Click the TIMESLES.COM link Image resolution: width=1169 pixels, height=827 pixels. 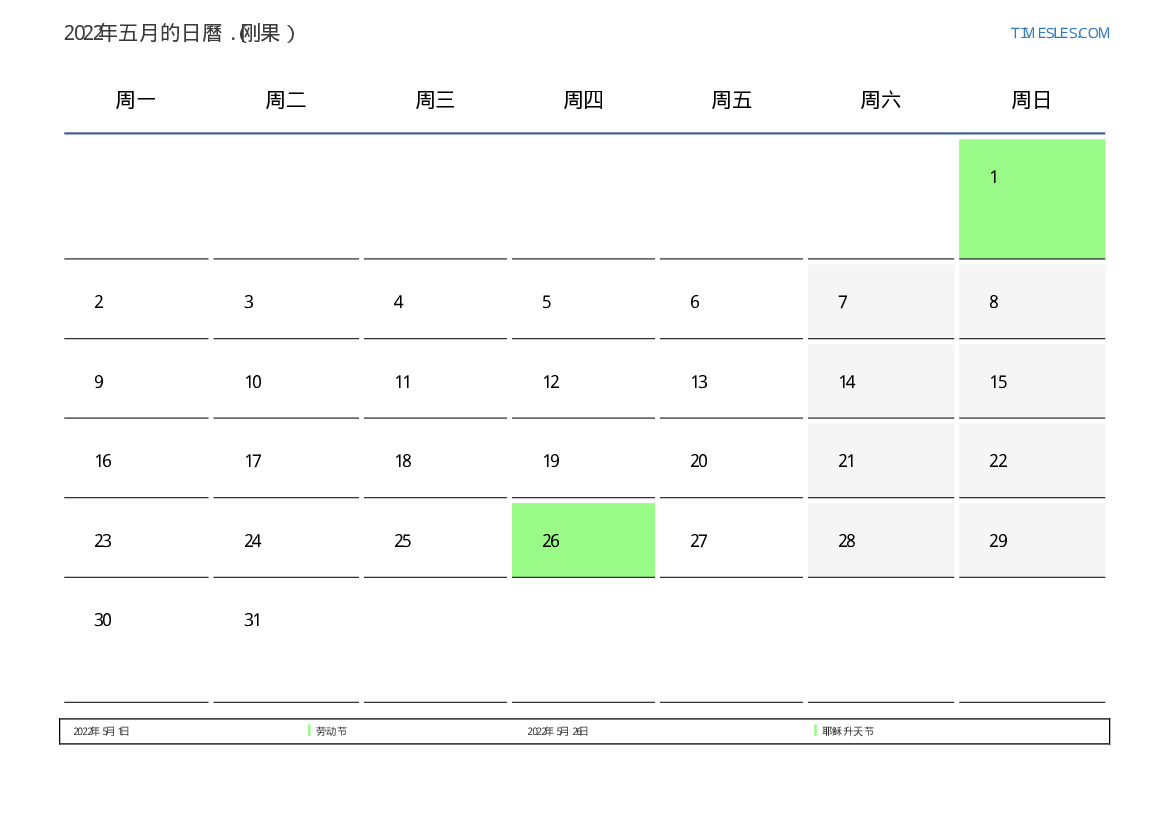click(x=1059, y=33)
